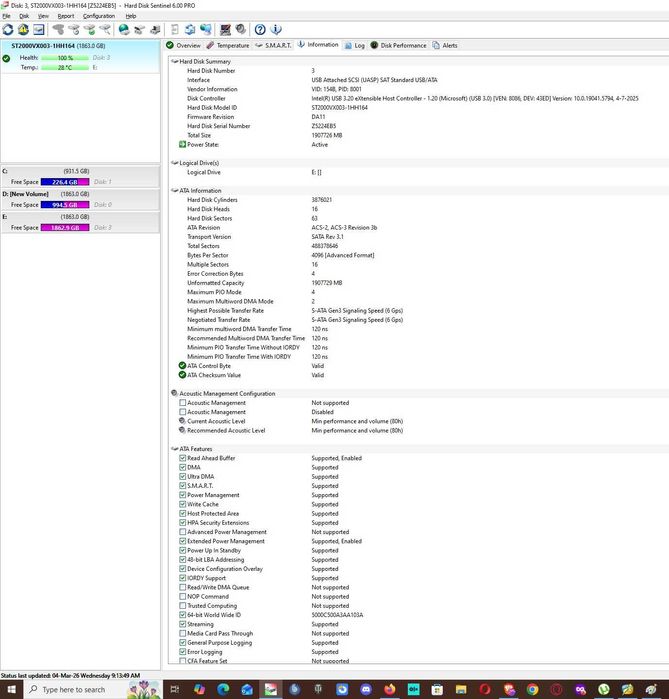Open the Configuration menu

pyautogui.click(x=99, y=16)
